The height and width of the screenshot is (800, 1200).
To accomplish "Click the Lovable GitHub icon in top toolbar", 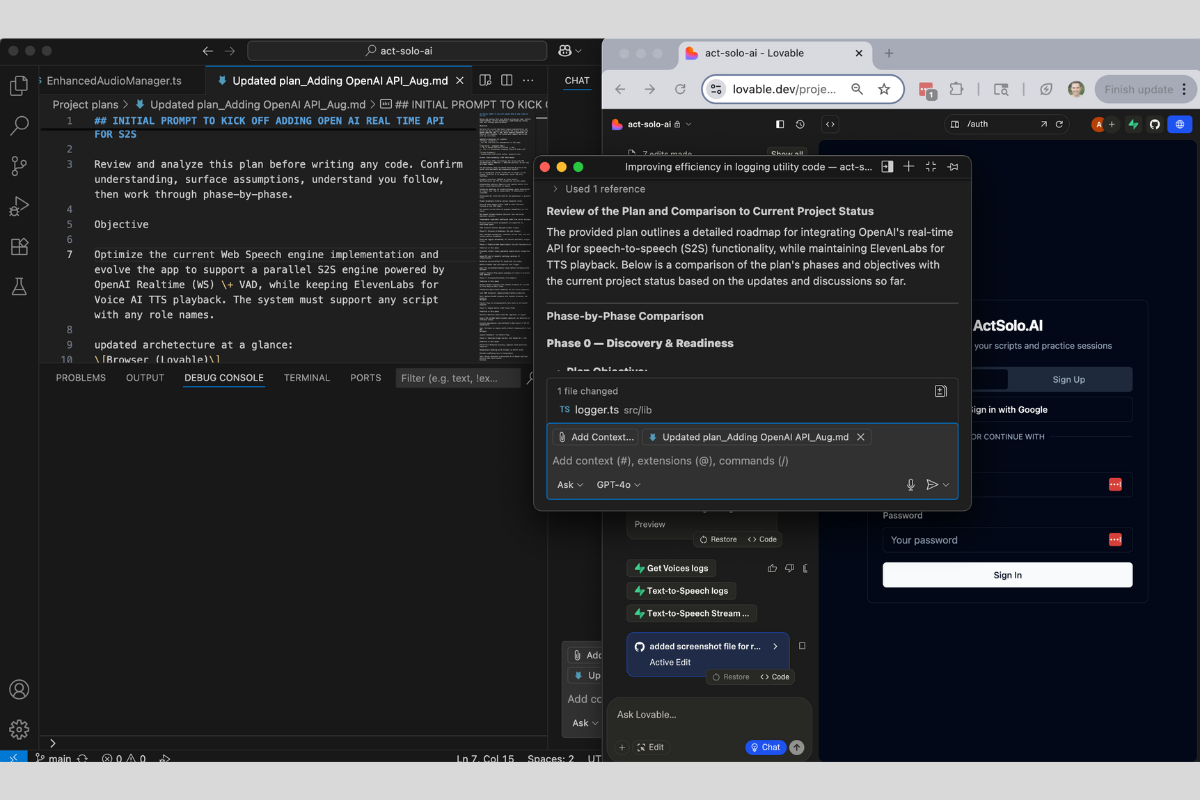I will (1155, 124).
